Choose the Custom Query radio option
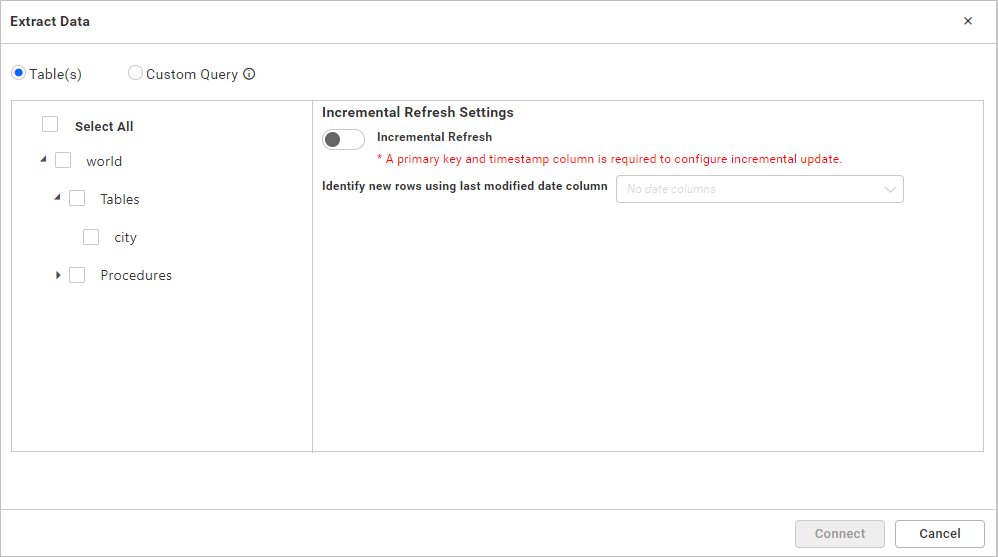Viewport: 998px width, 557px height. (135, 73)
